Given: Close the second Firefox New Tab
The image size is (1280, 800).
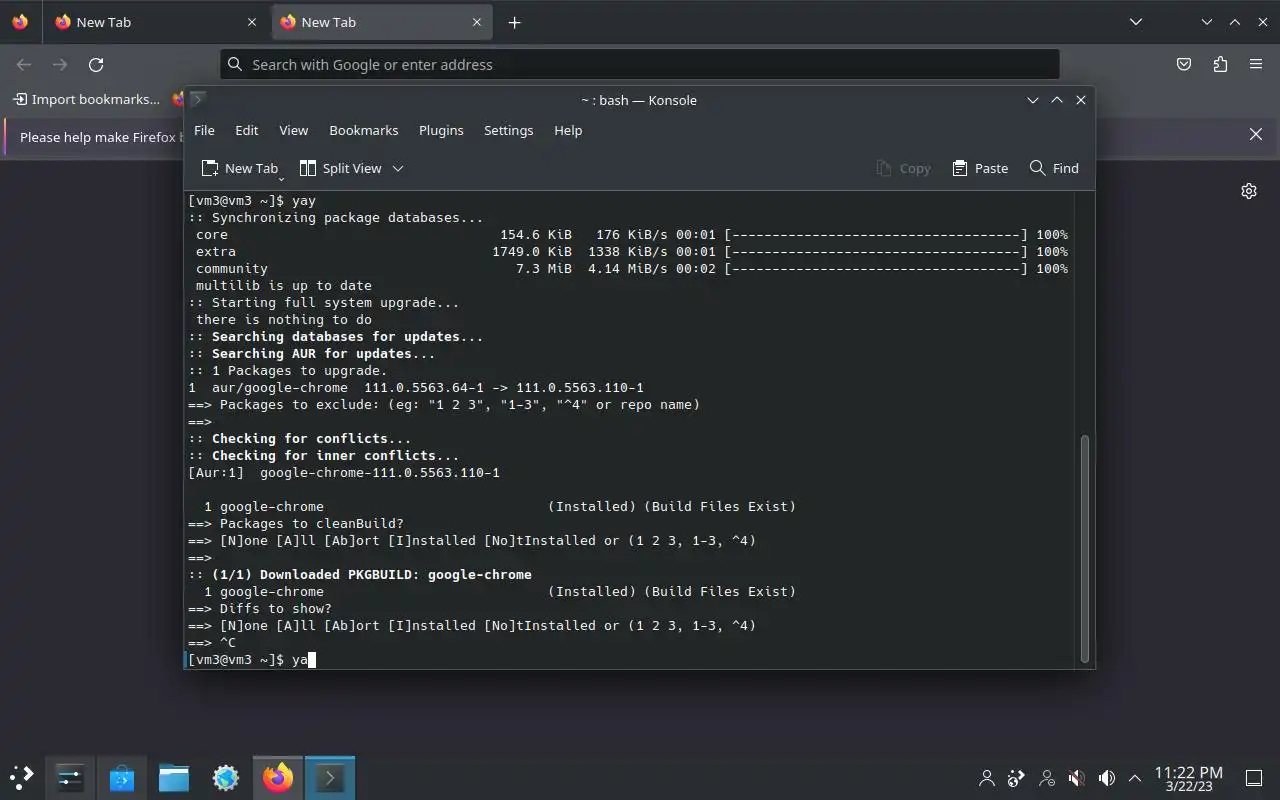Looking at the screenshot, I should tap(477, 22).
